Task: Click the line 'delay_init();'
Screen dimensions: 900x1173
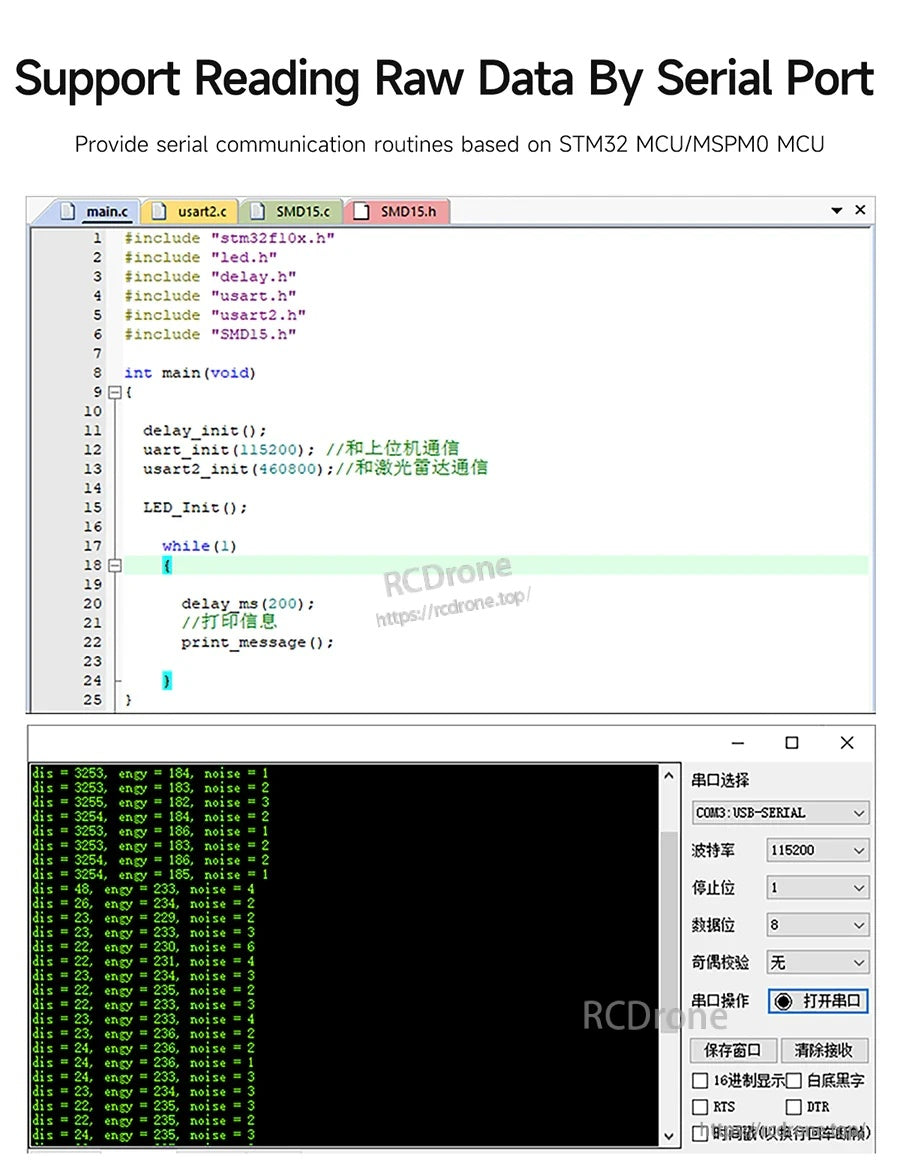Action: coord(204,431)
